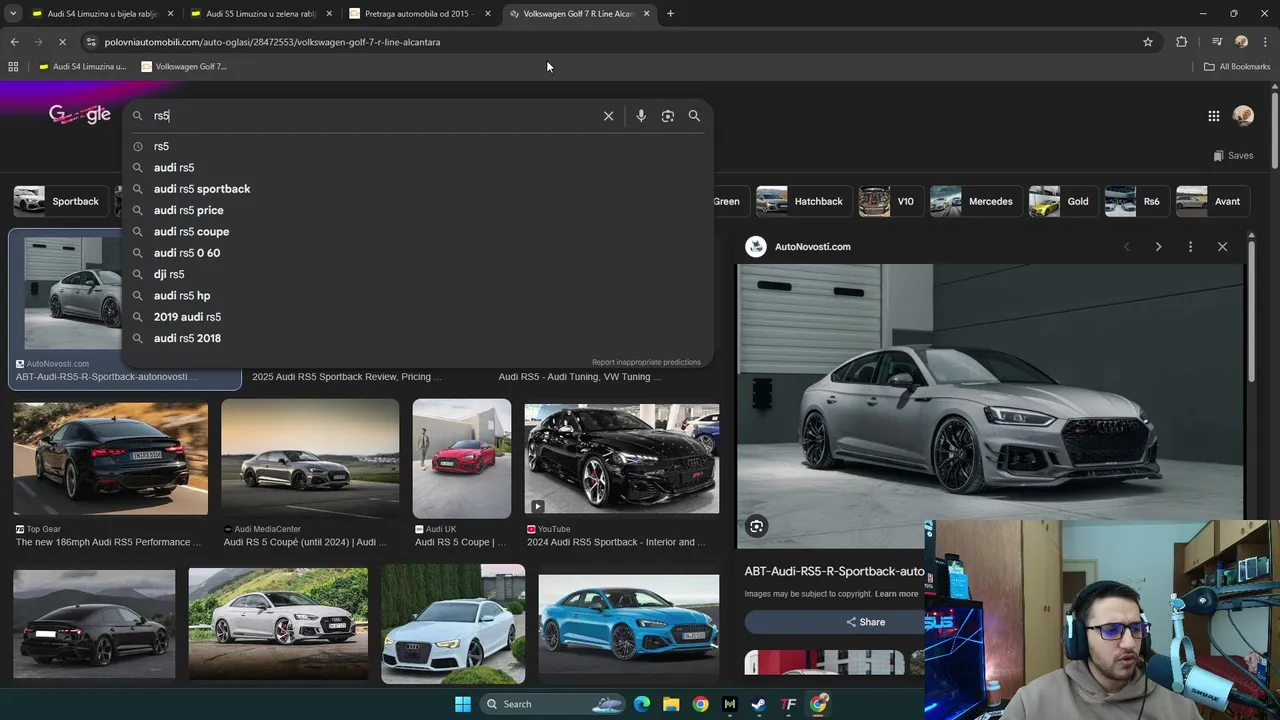Choose the suggestion audi rs5 0 60

point(418,253)
